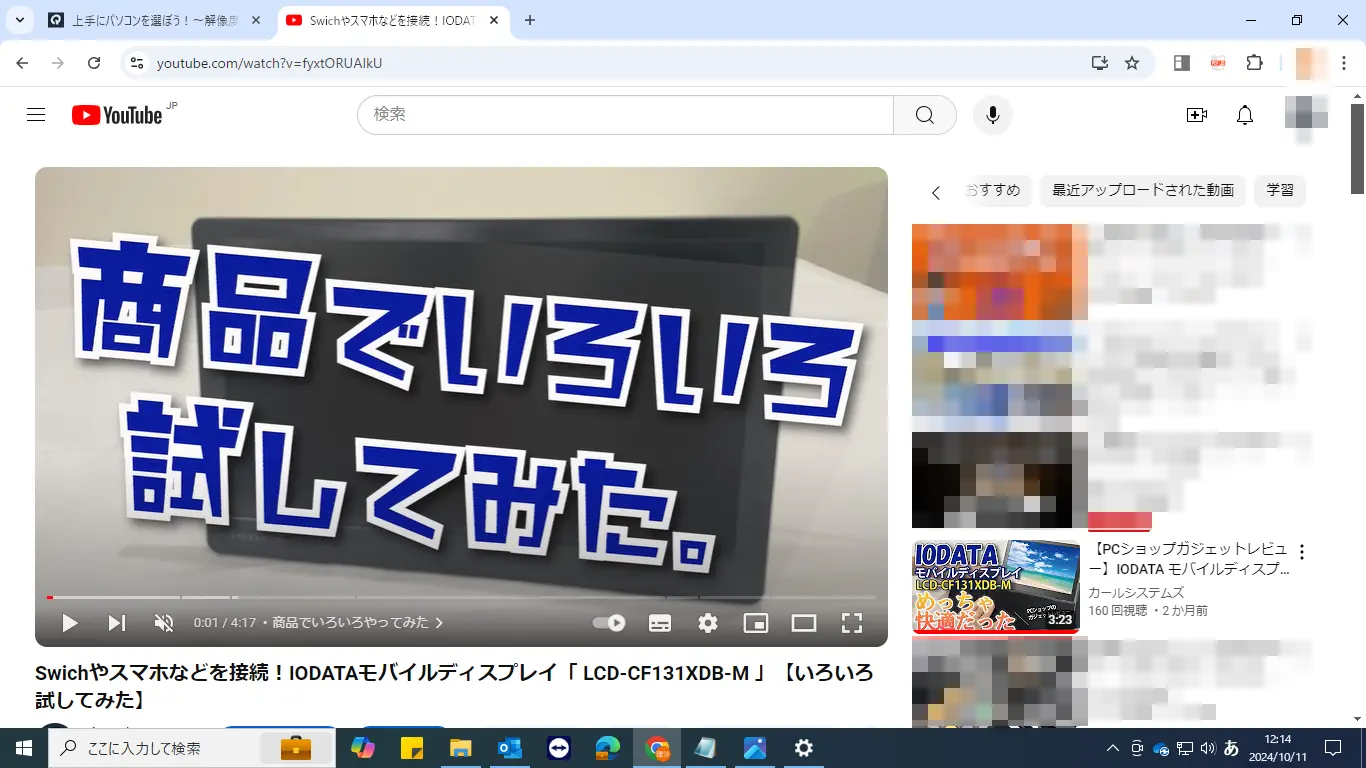Viewport: 1366px width, 768px height.
Task: Select the 学習 filter chip
Action: click(1280, 190)
